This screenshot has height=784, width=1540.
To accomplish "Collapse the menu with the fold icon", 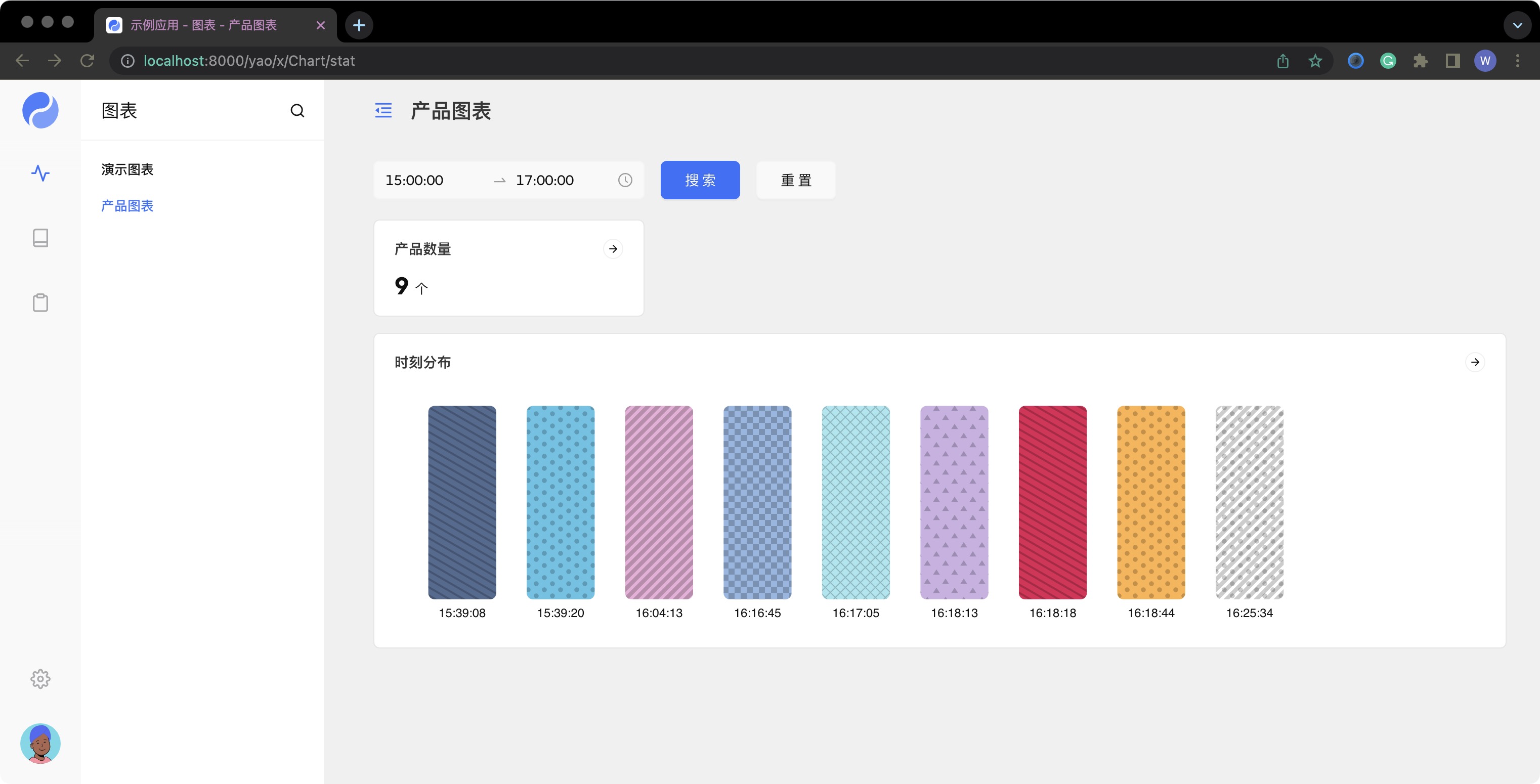I will click(x=383, y=111).
